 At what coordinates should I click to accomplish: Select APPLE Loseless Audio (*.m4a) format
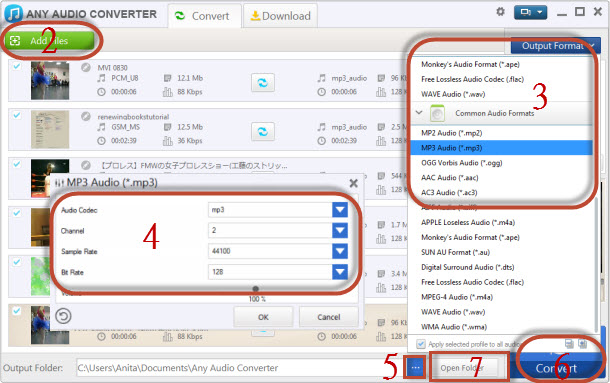tap(501, 222)
